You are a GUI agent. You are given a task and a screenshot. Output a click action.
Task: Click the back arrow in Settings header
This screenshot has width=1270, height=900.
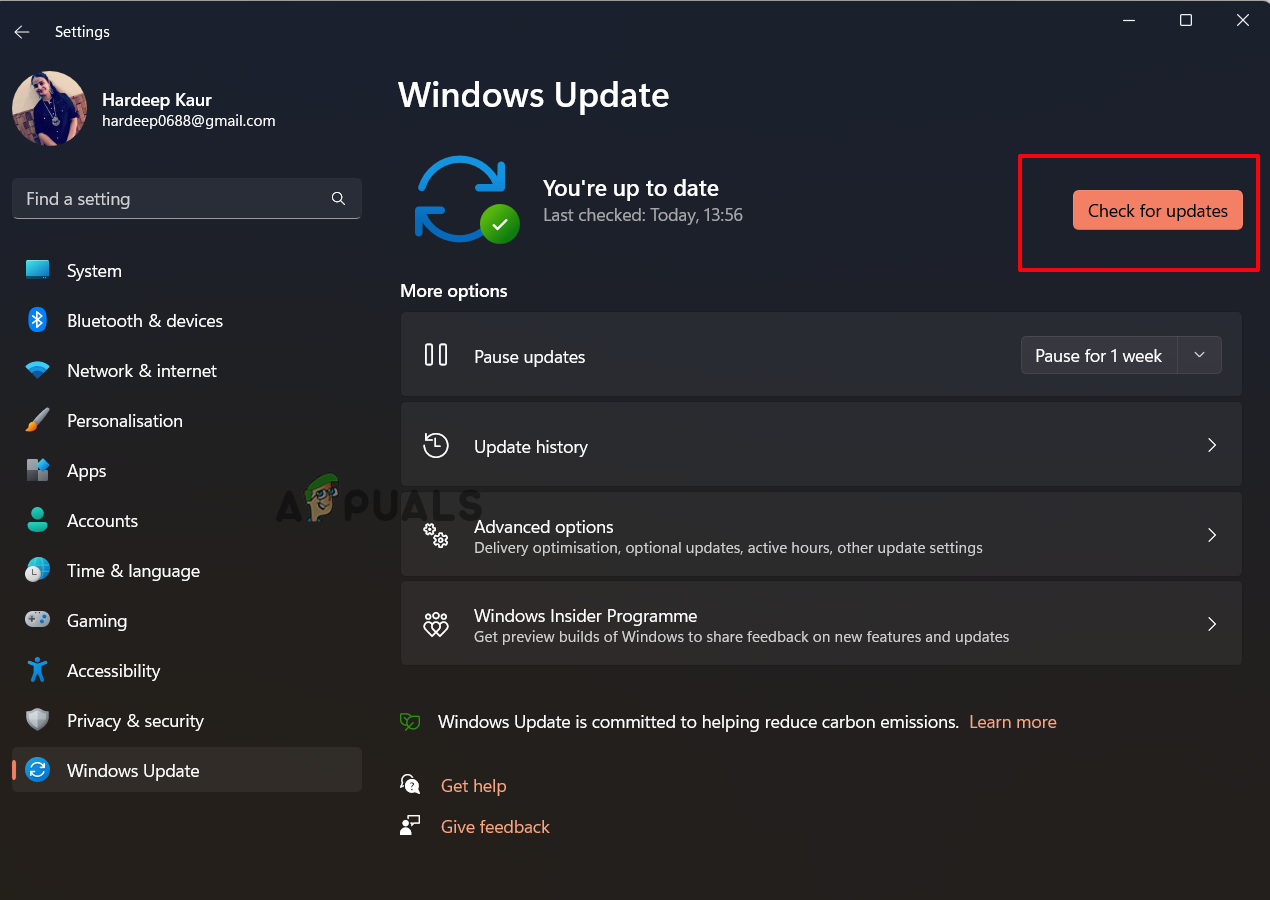[22, 32]
